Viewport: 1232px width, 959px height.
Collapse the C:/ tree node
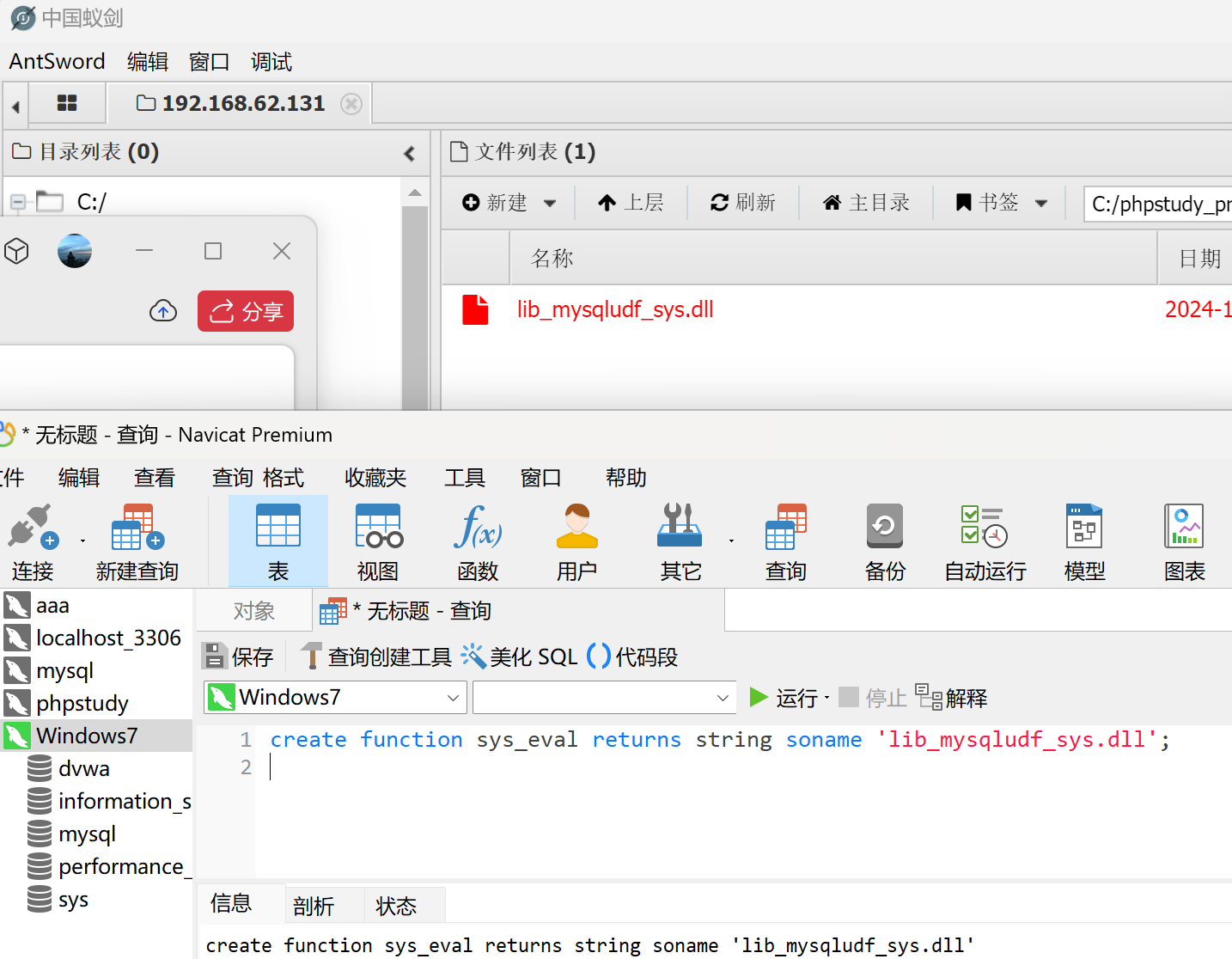coord(17,203)
